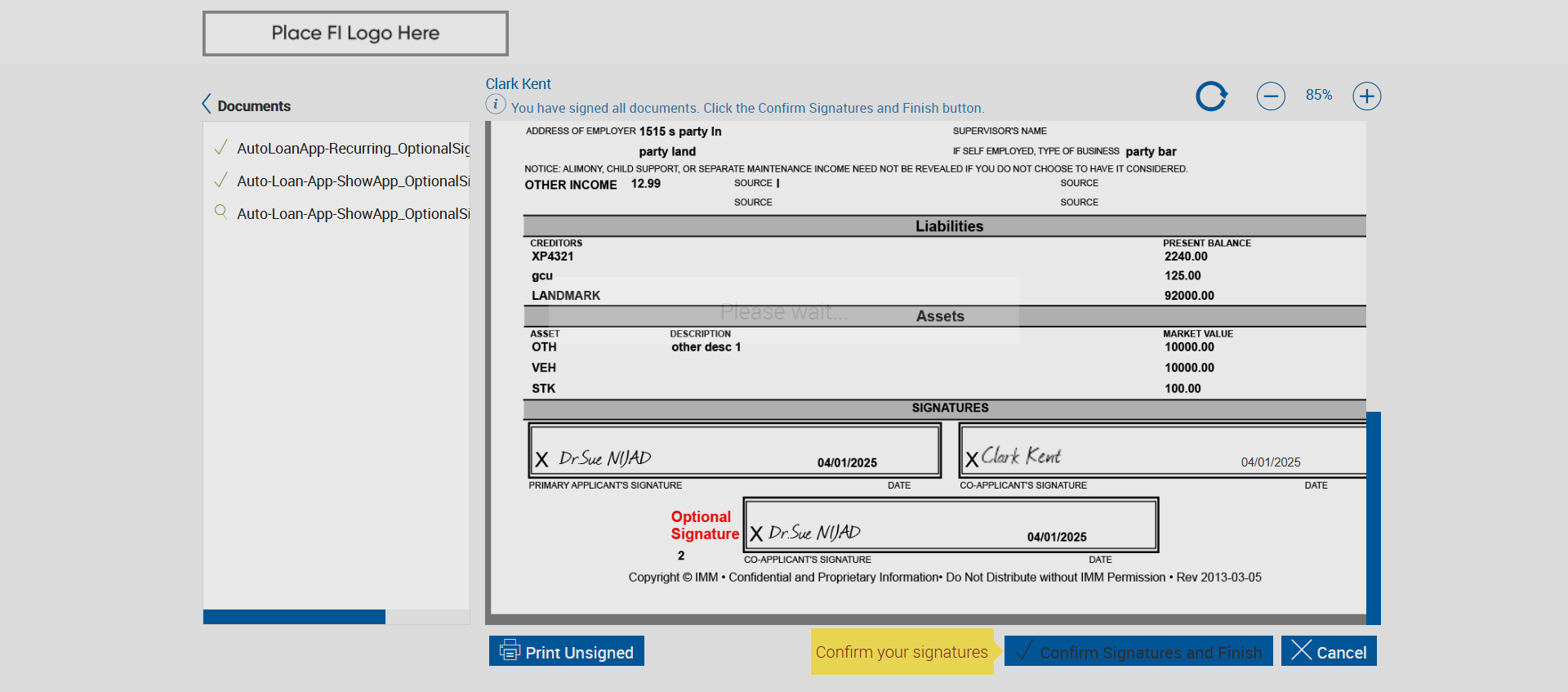Click the Place FI Logo Here box

(x=355, y=33)
